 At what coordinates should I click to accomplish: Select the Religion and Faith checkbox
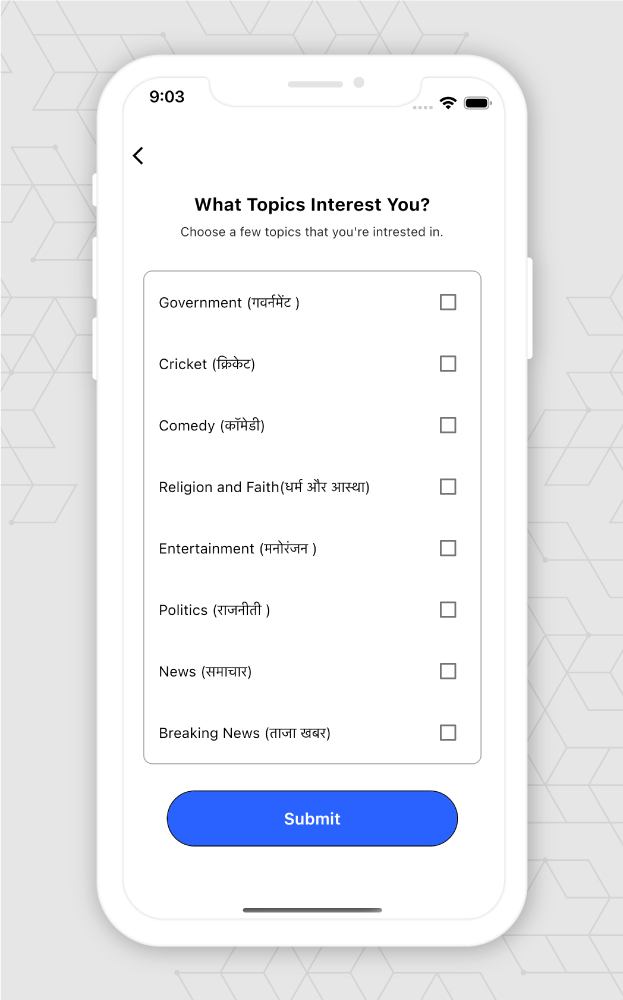(448, 487)
